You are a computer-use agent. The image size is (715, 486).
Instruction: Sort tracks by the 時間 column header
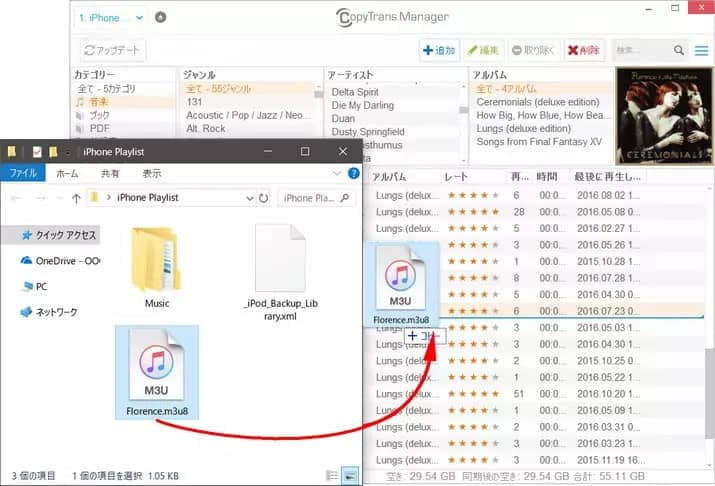[547, 176]
